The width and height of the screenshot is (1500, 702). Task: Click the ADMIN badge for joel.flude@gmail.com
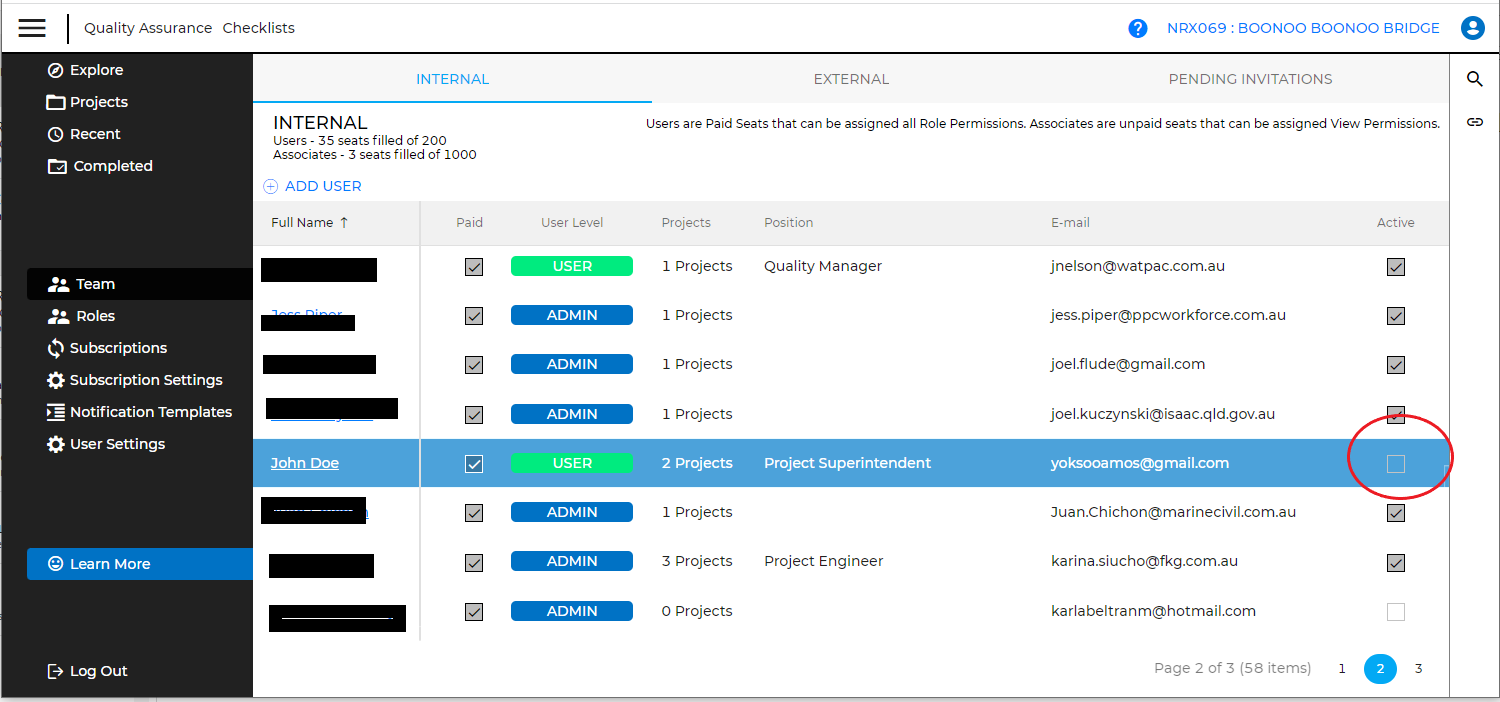tap(572, 364)
